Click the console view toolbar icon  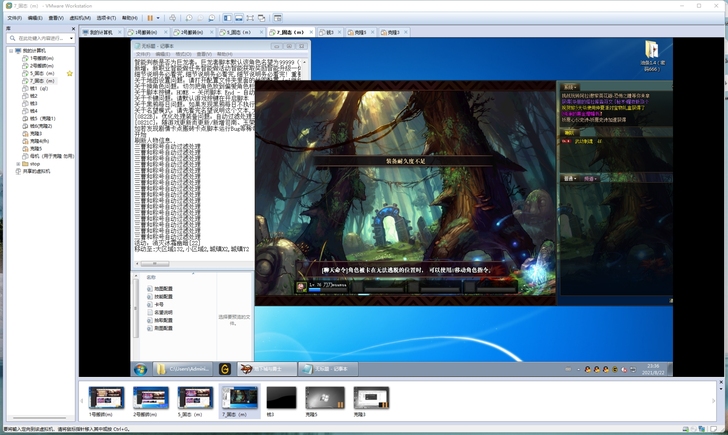click(278, 18)
